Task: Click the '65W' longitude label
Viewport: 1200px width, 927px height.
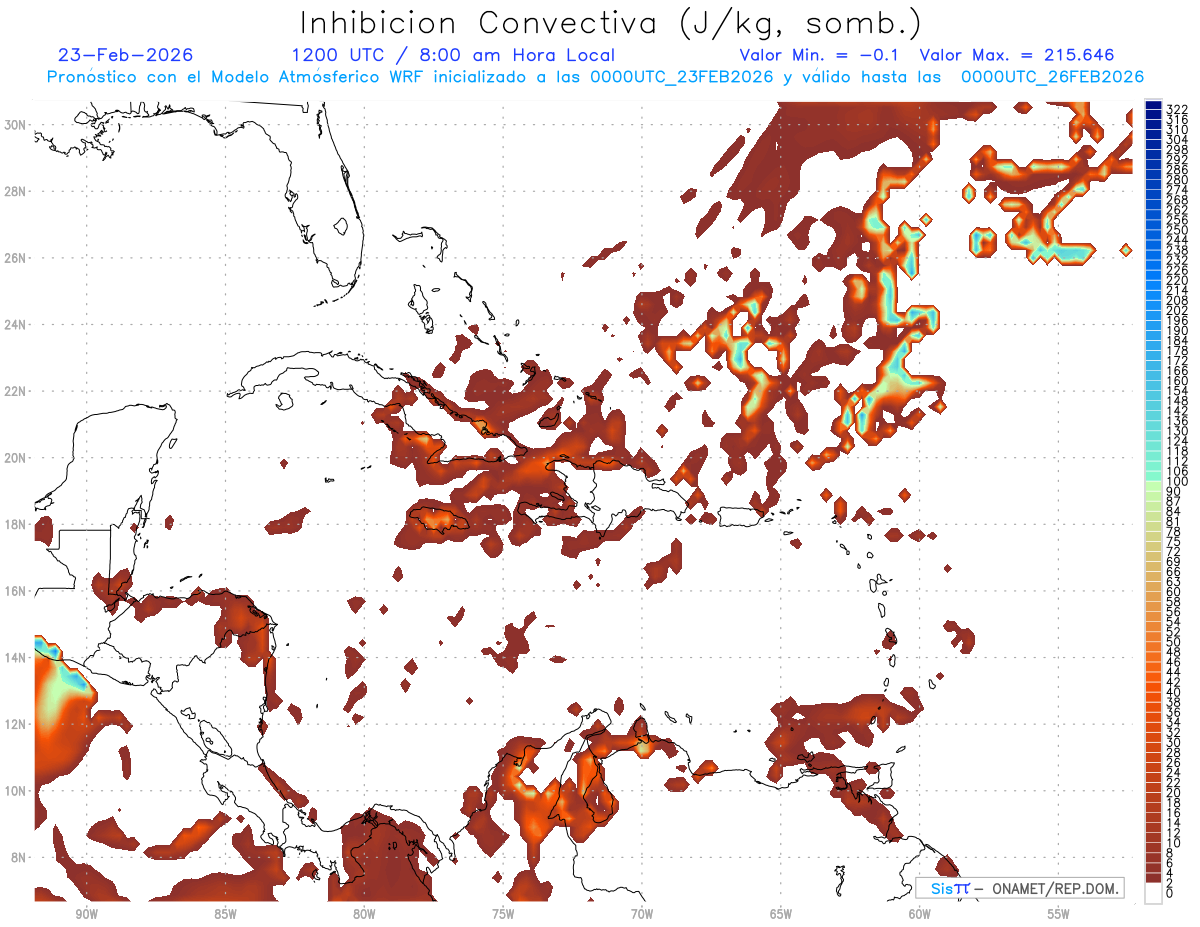Action: (781, 914)
